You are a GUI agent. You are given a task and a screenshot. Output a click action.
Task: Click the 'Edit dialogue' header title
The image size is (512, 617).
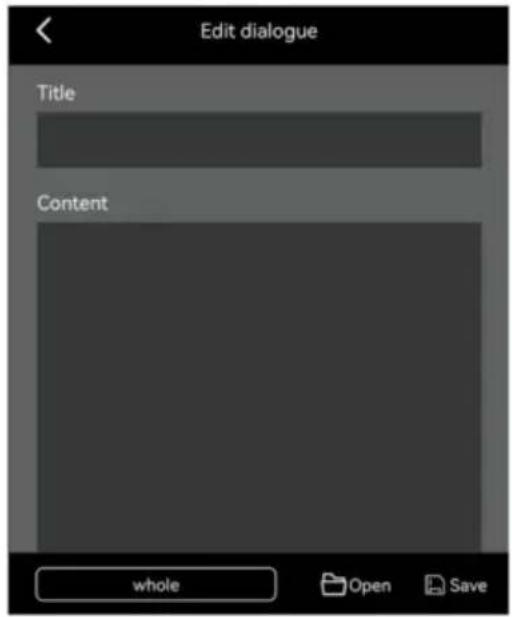point(259,31)
